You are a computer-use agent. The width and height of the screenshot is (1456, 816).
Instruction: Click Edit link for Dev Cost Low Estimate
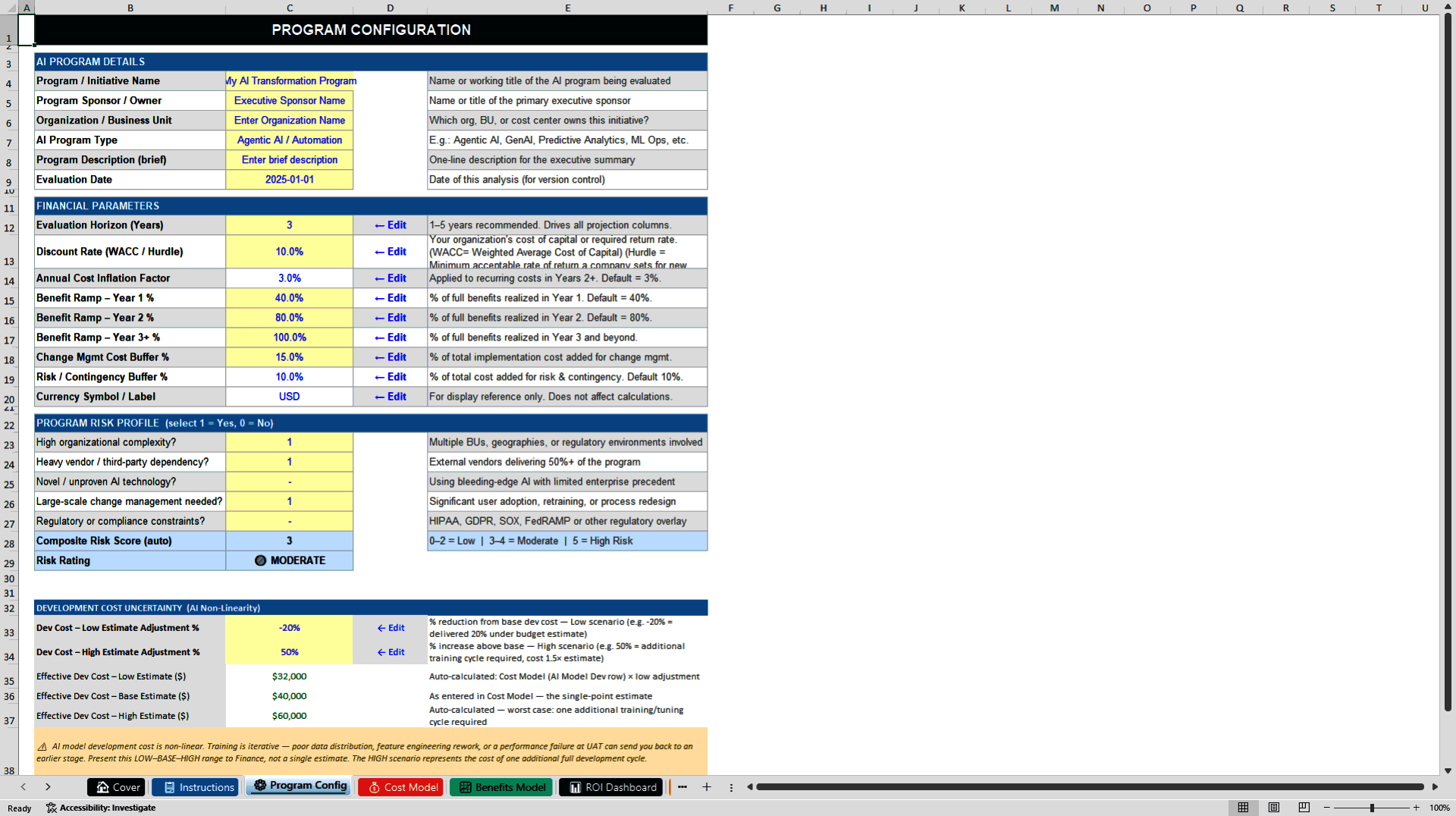tap(391, 628)
